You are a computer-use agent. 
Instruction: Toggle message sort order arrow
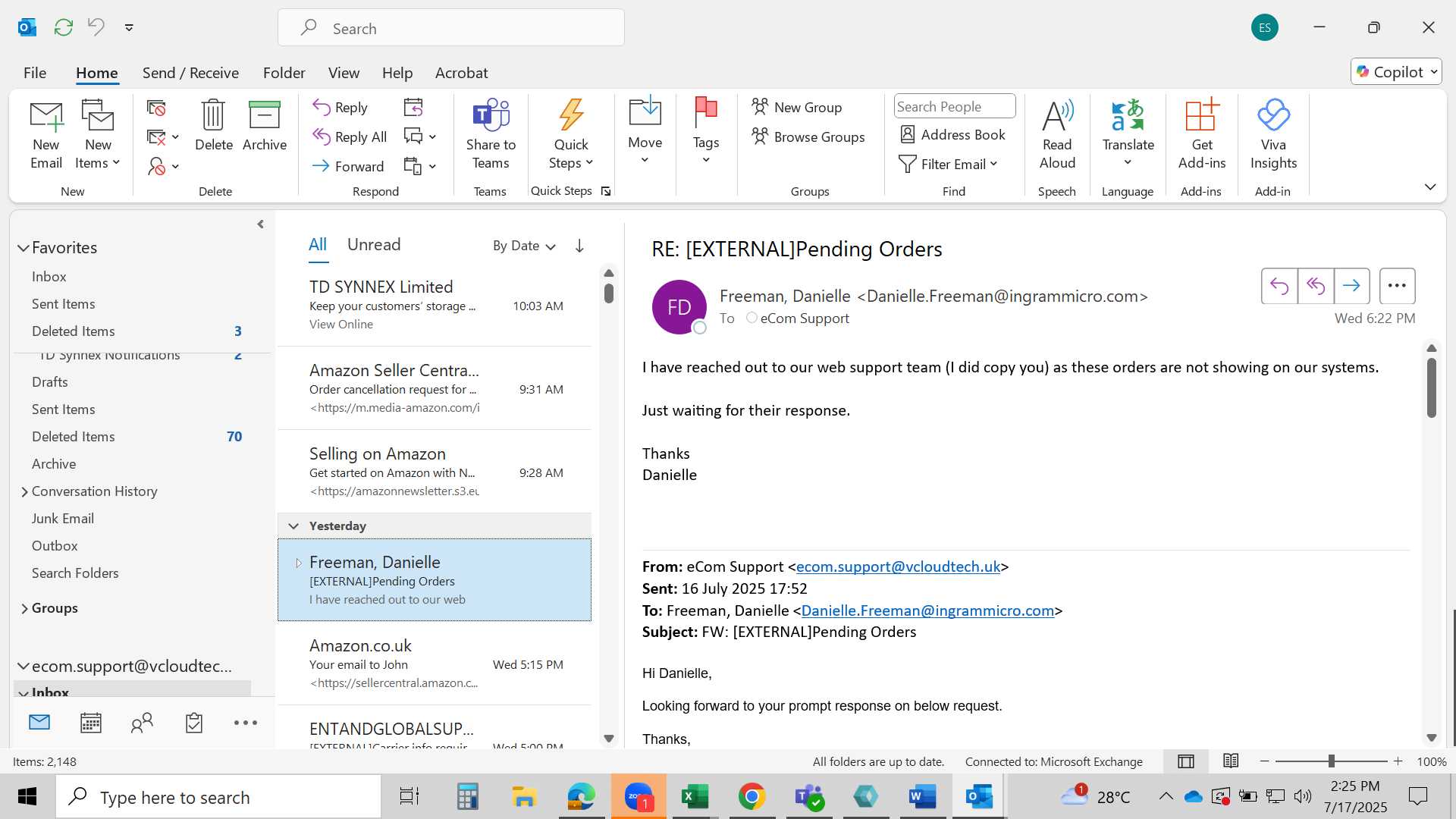579,246
